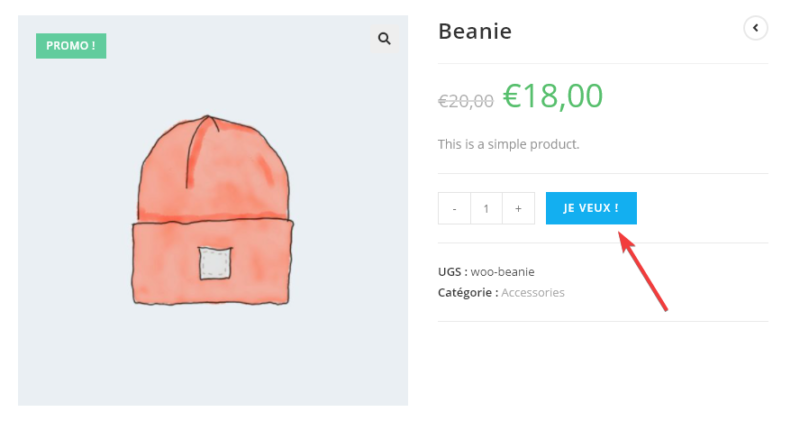Click the UGS label
Image resolution: width=800 pixels, height=430 pixels.
[452, 271]
